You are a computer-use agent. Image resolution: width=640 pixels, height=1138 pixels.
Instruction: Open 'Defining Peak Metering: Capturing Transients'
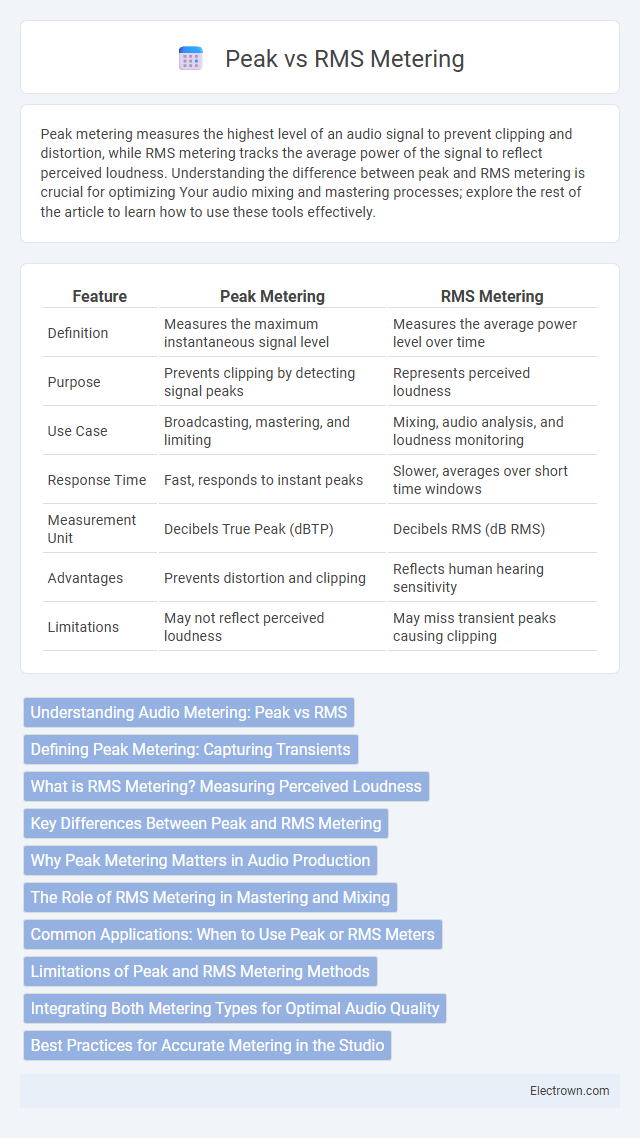191,750
